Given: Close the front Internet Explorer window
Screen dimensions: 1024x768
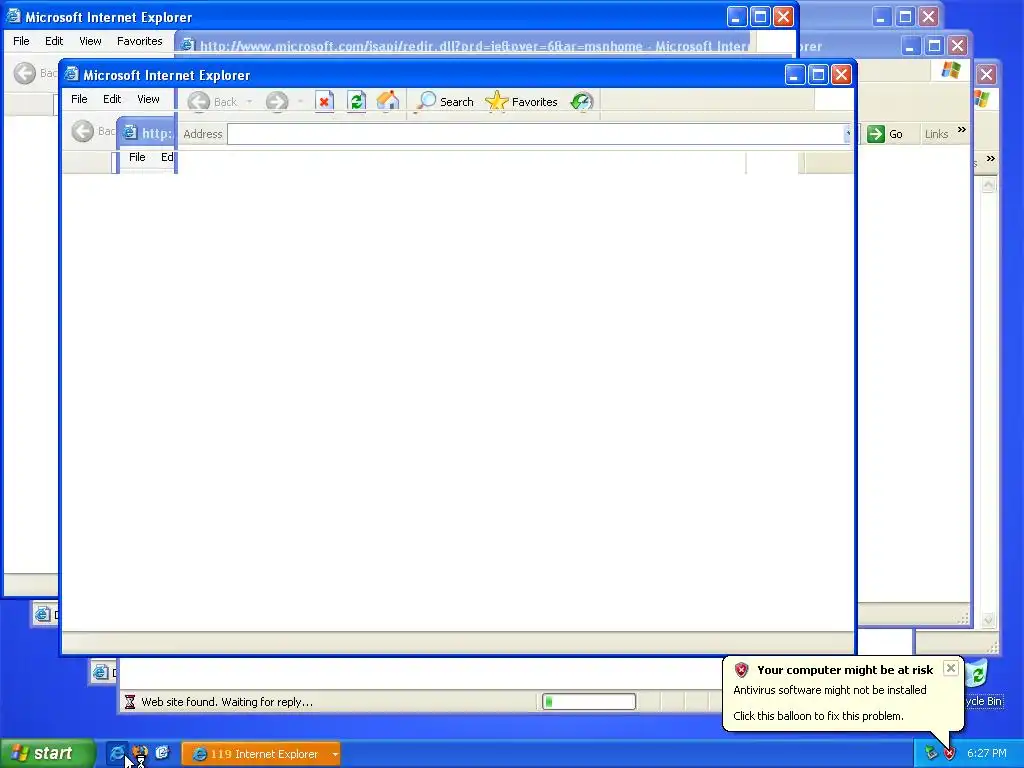Looking at the screenshot, I should (x=841, y=75).
